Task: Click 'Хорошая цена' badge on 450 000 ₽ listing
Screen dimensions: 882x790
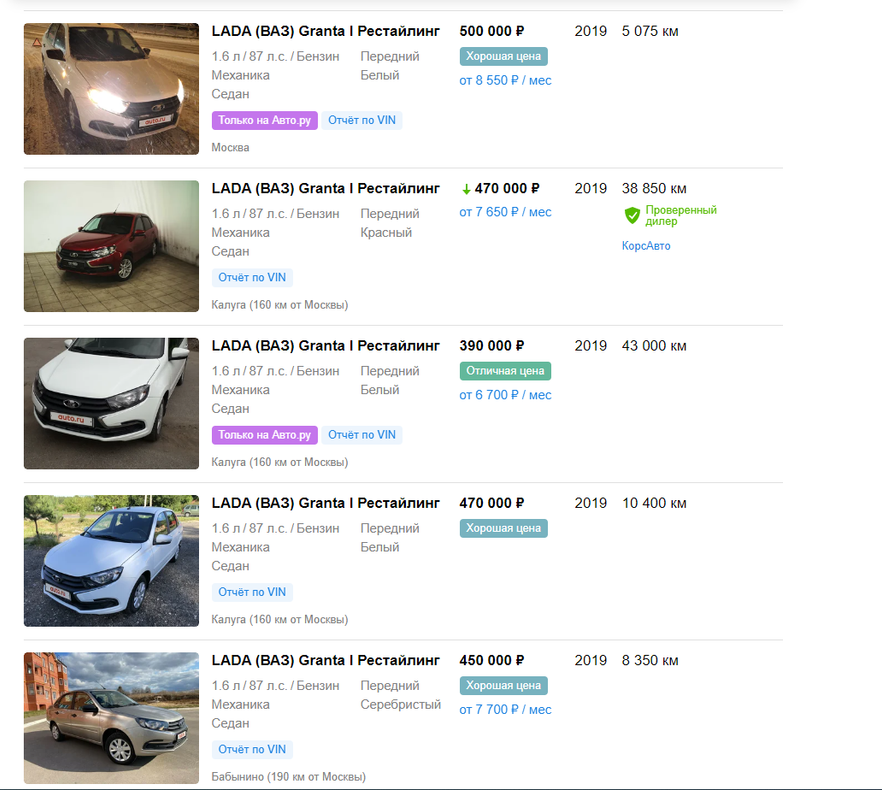Action: (503, 686)
